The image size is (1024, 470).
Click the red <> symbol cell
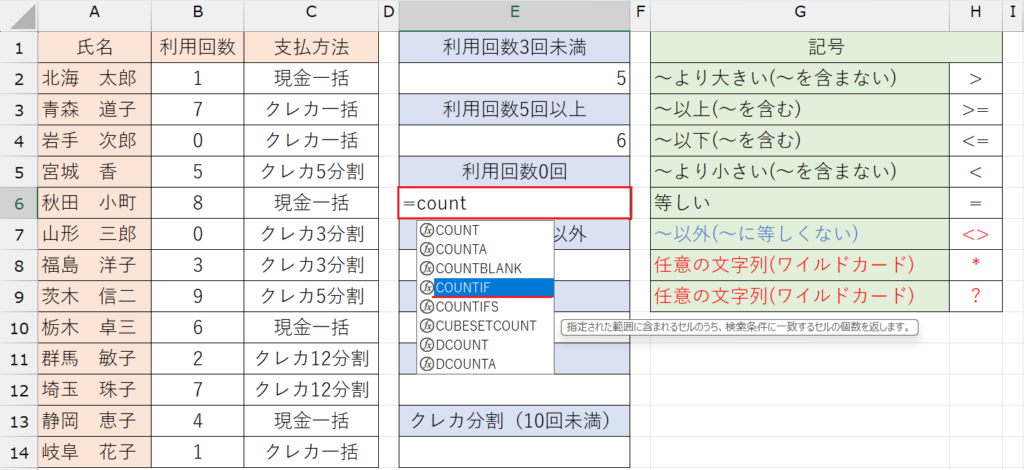click(976, 234)
